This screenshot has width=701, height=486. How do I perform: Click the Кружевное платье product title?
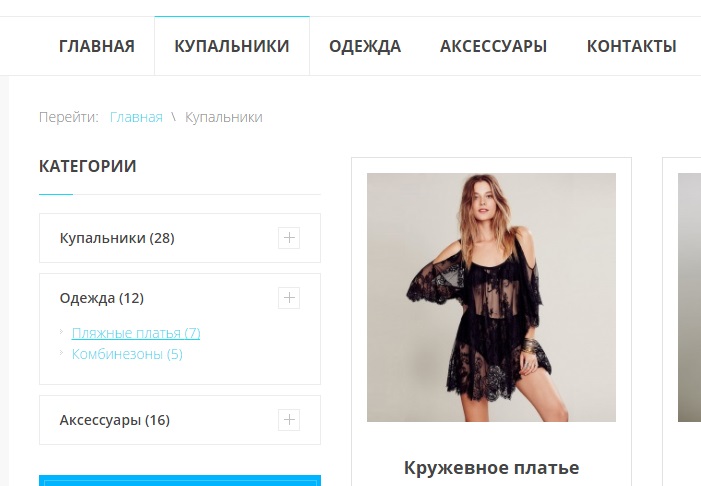pos(491,468)
